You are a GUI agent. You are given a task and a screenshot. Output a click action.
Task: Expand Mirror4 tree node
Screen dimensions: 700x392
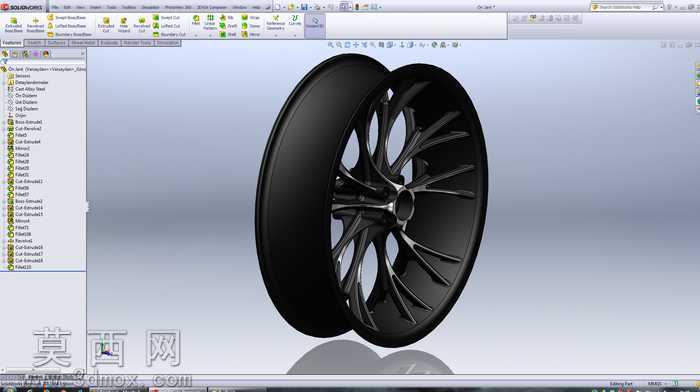click(4, 221)
